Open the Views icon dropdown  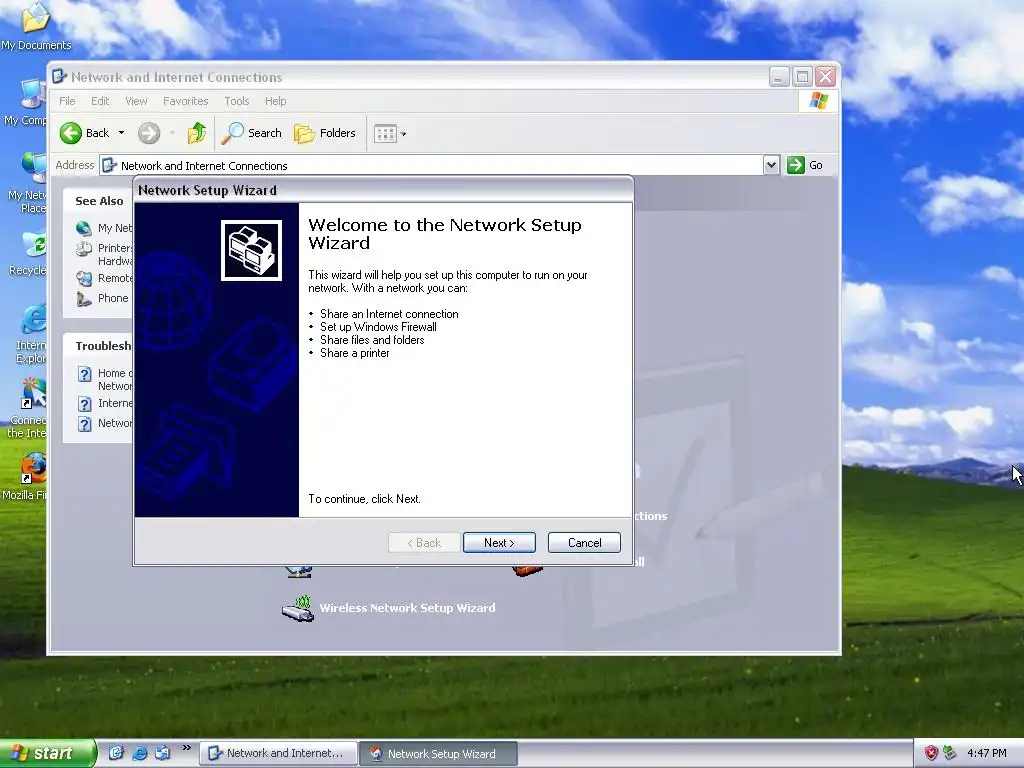pos(390,134)
